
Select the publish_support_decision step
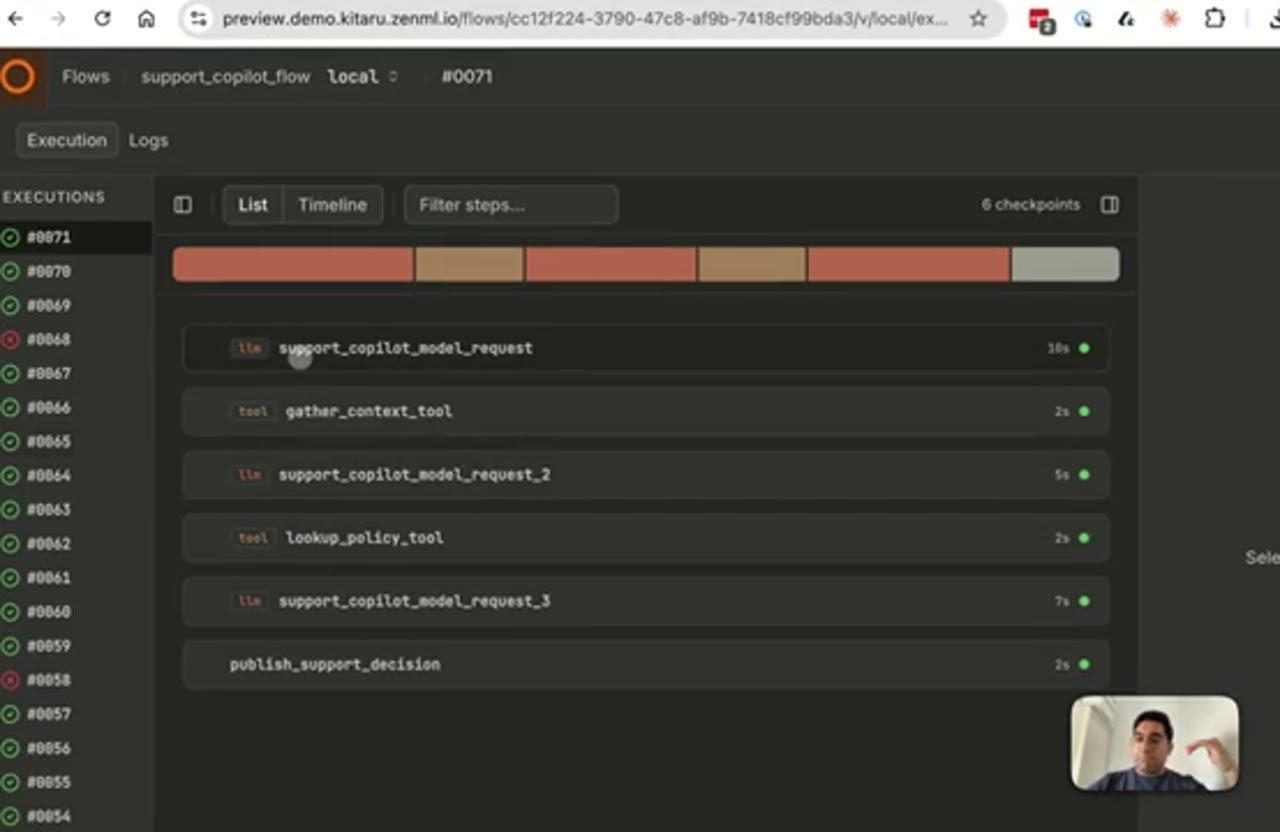[x=646, y=665]
